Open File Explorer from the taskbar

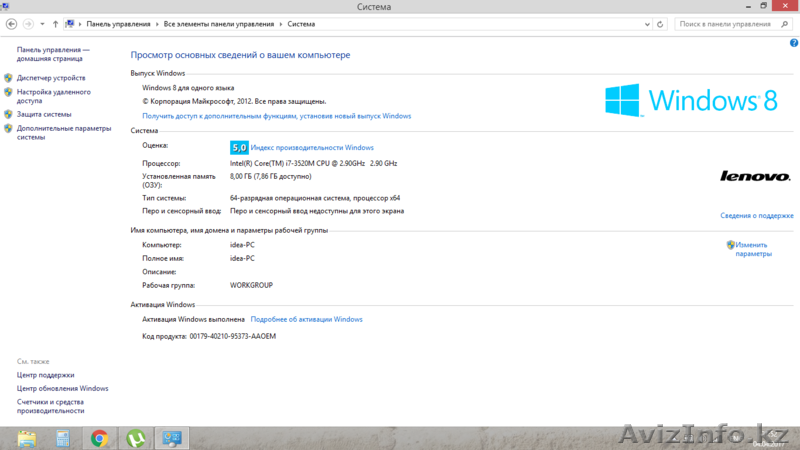coord(27,438)
